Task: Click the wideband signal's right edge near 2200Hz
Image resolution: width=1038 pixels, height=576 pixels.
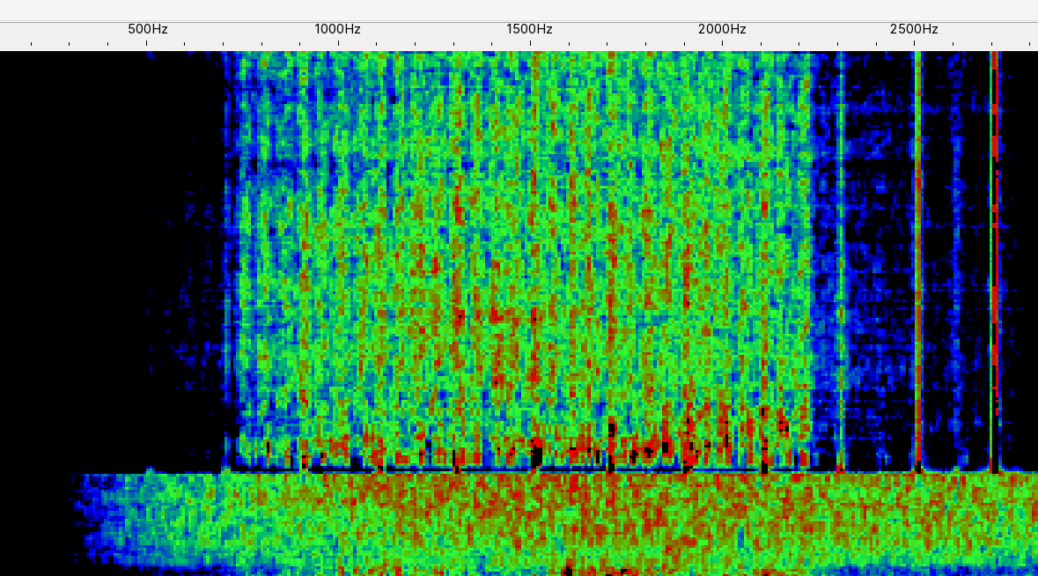Action: point(808,250)
